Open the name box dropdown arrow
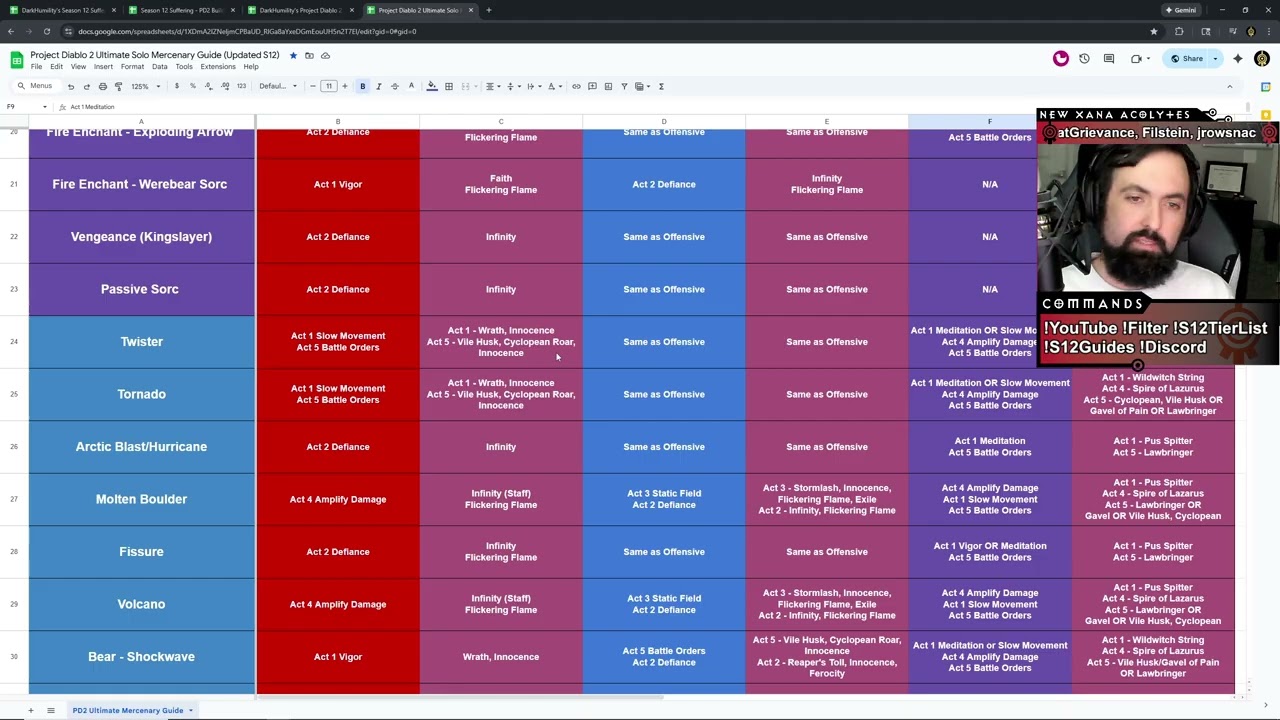 (45, 107)
